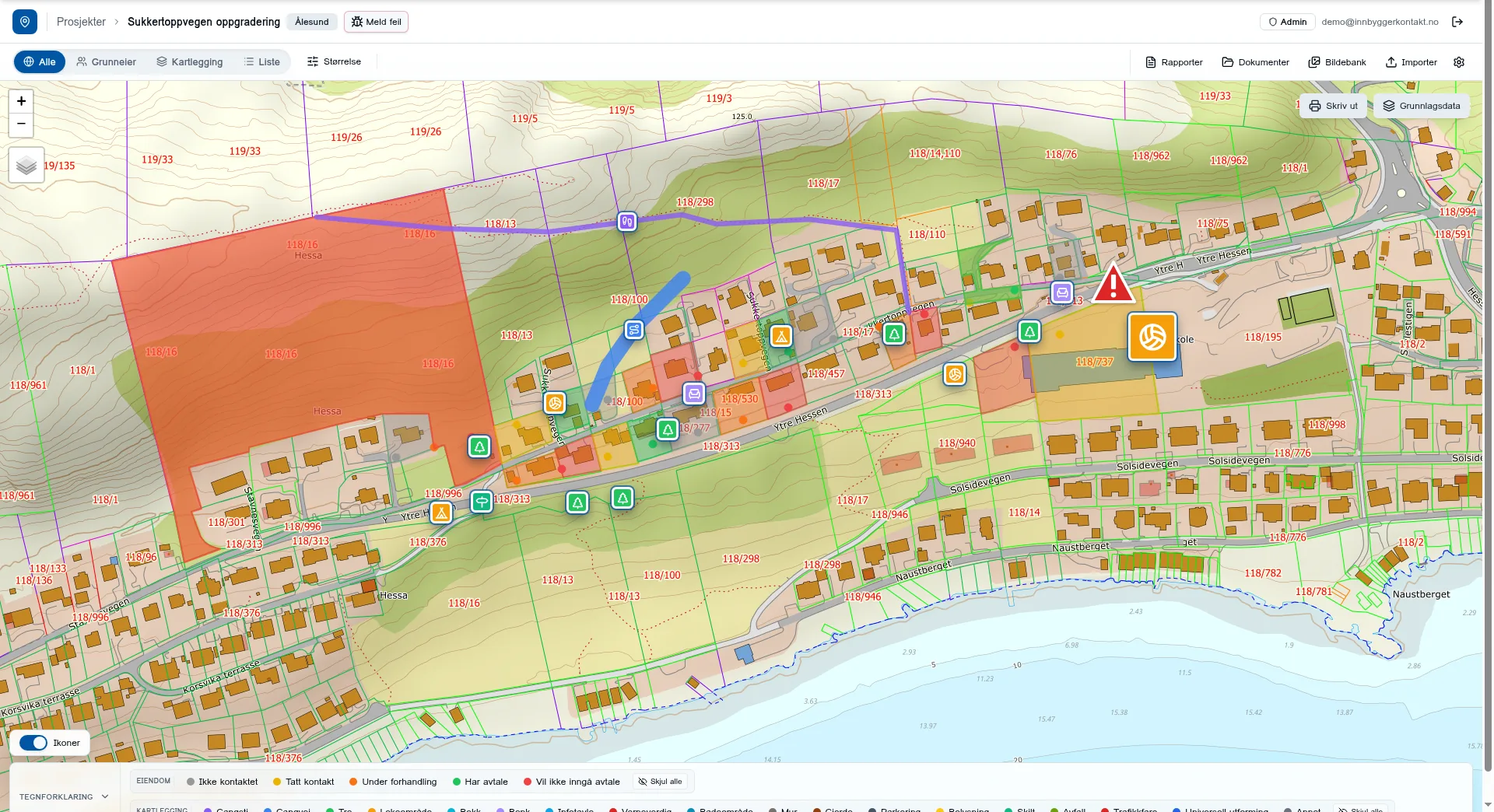The height and width of the screenshot is (812, 1494).
Task: Click the Meld feil button
Action: coord(376,22)
